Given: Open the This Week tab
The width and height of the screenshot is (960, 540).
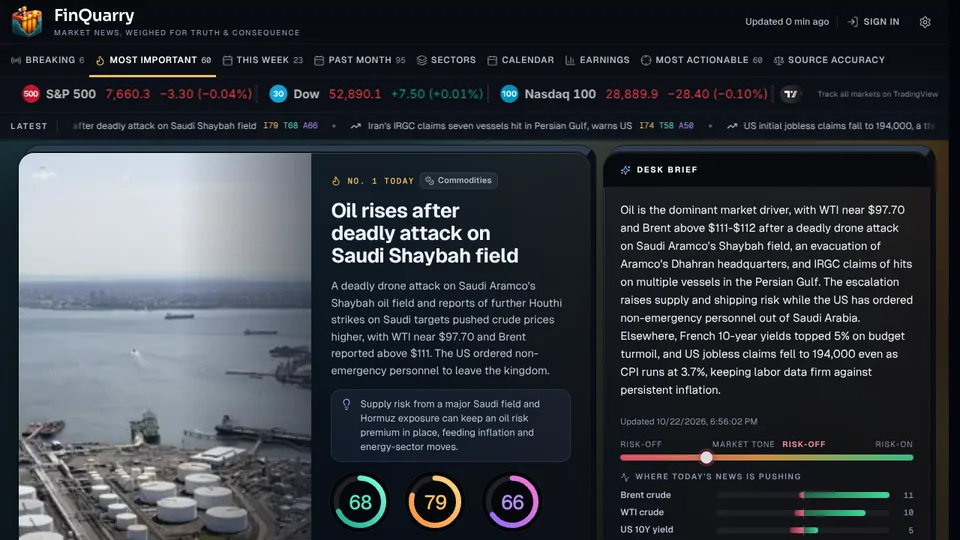Looking at the screenshot, I should 263,60.
